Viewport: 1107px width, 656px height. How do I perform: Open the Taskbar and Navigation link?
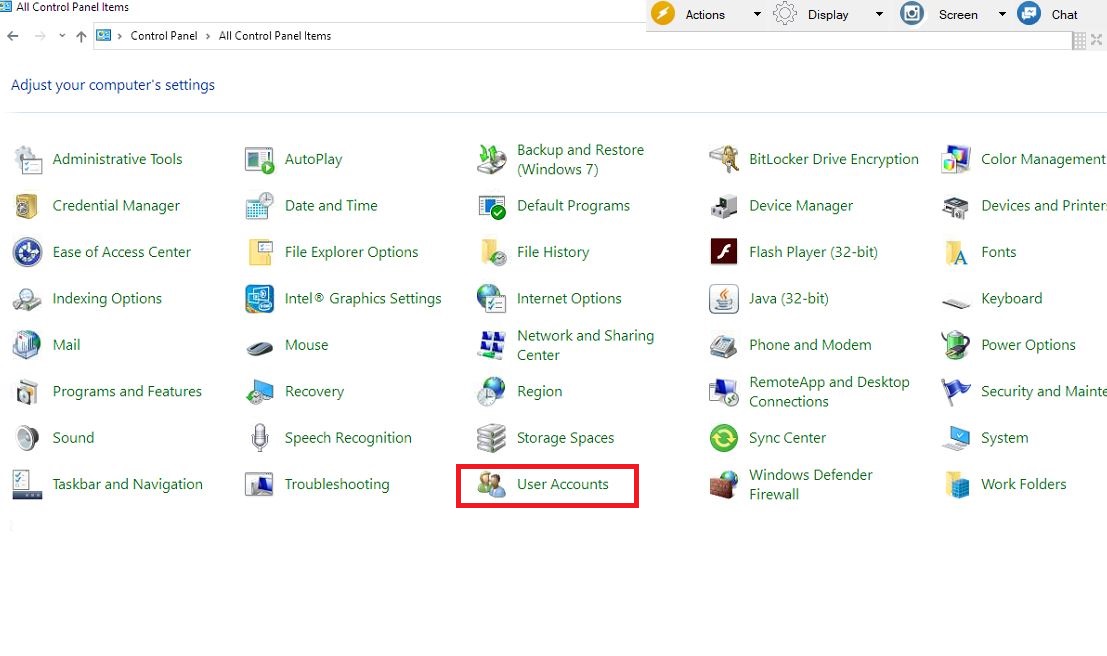[x=128, y=484]
